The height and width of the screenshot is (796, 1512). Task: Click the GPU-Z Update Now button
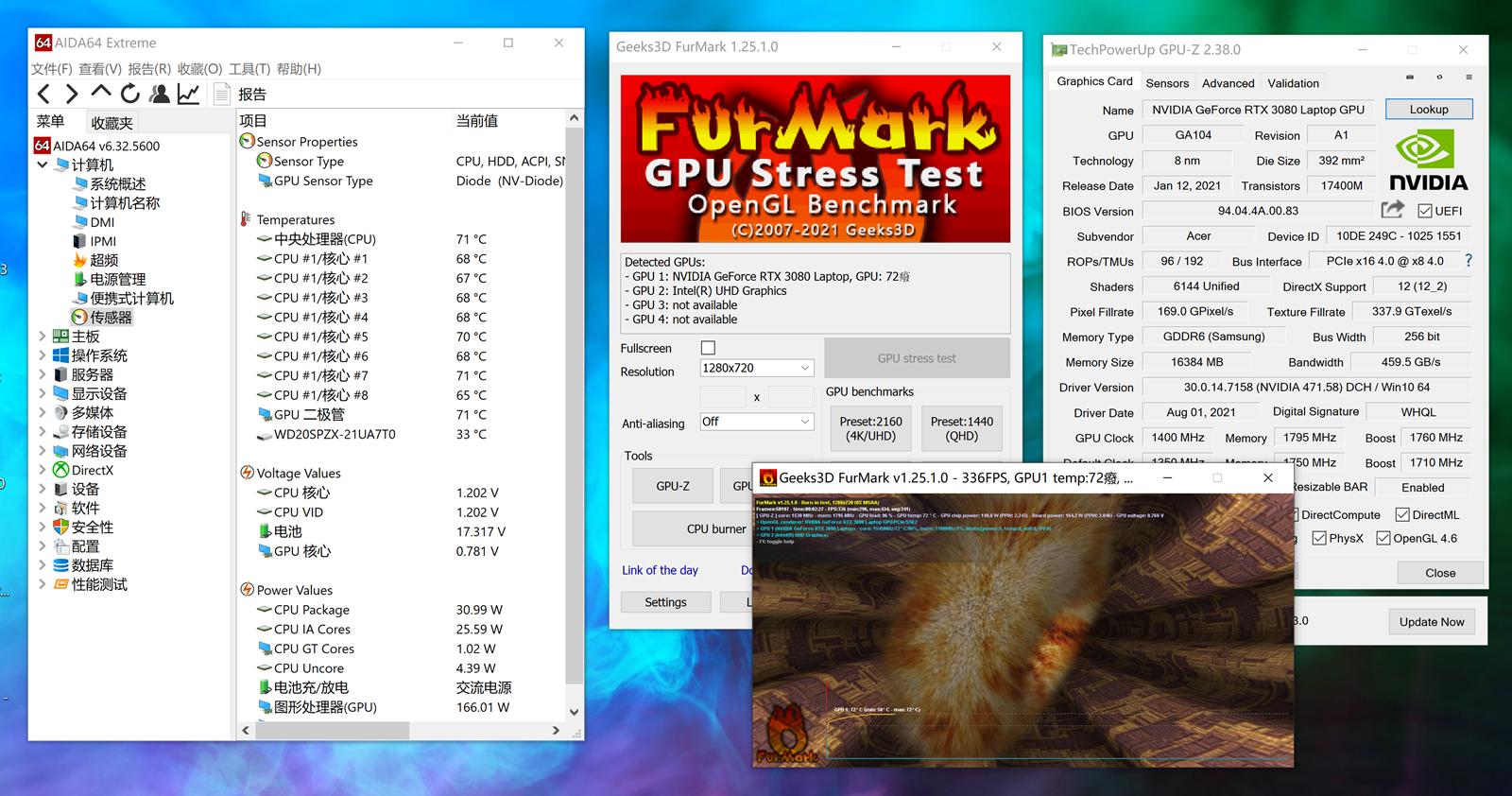point(1432,621)
